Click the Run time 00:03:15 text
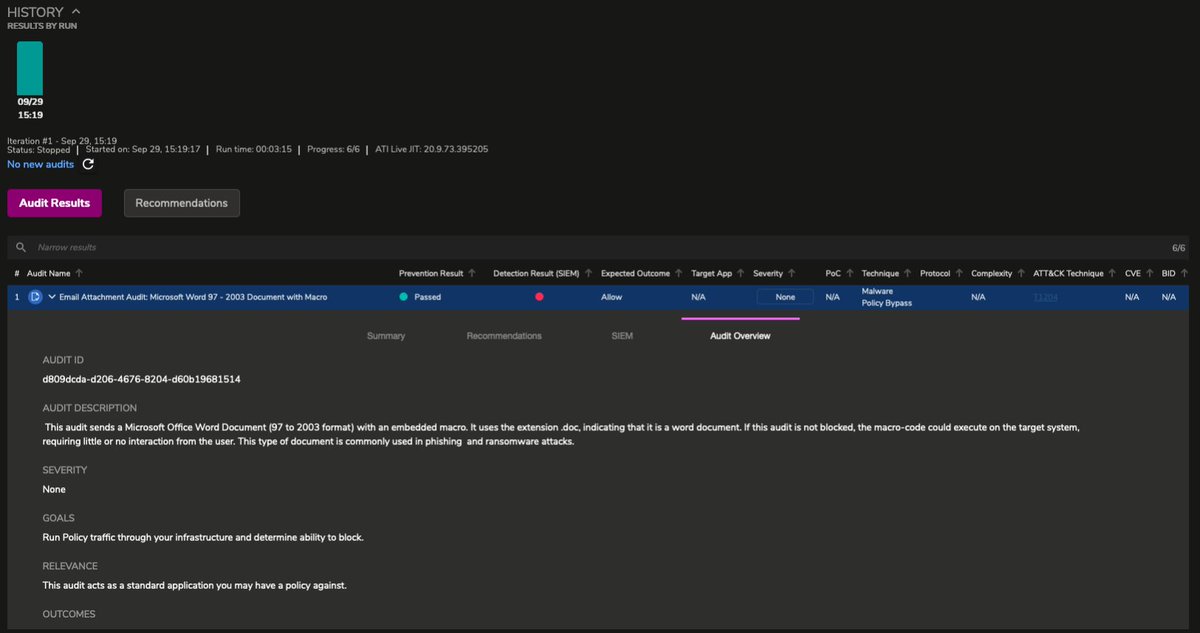 [x=254, y=150]
